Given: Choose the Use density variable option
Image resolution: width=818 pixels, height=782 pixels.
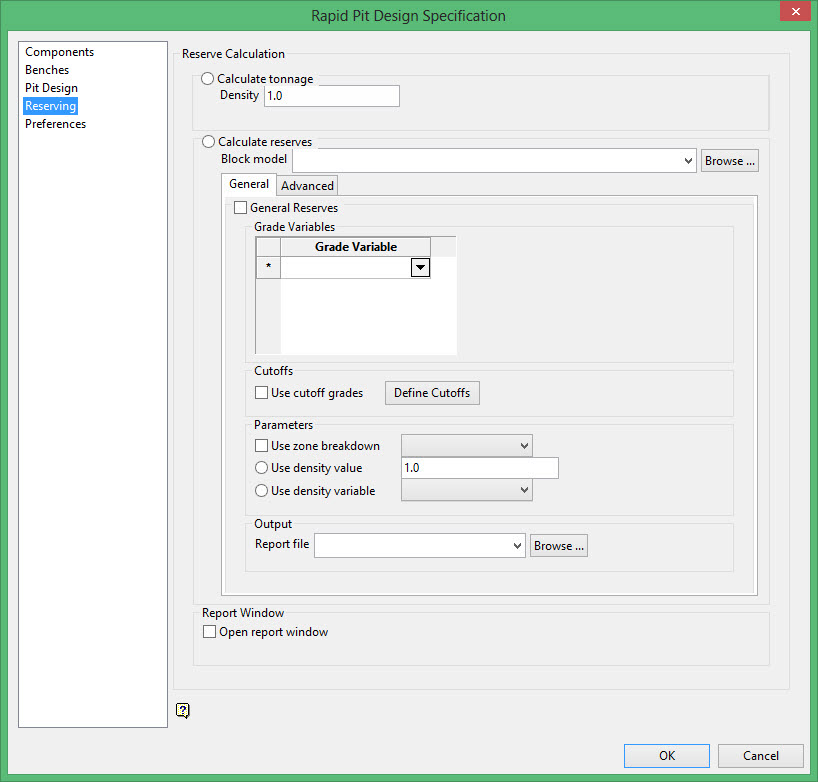Looking at the screenshot, I should click(262, 491).
